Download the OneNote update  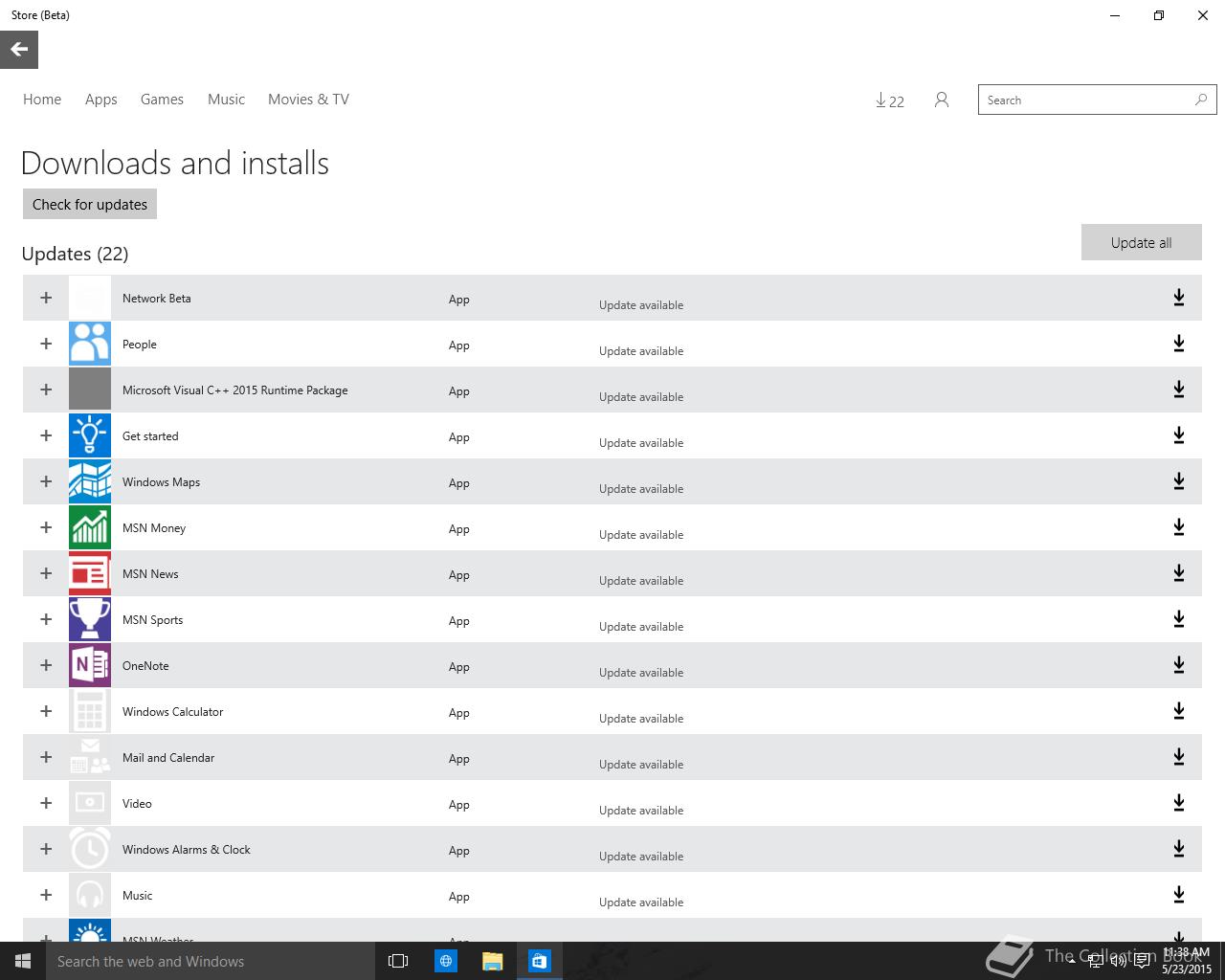tap(1179, 665)
